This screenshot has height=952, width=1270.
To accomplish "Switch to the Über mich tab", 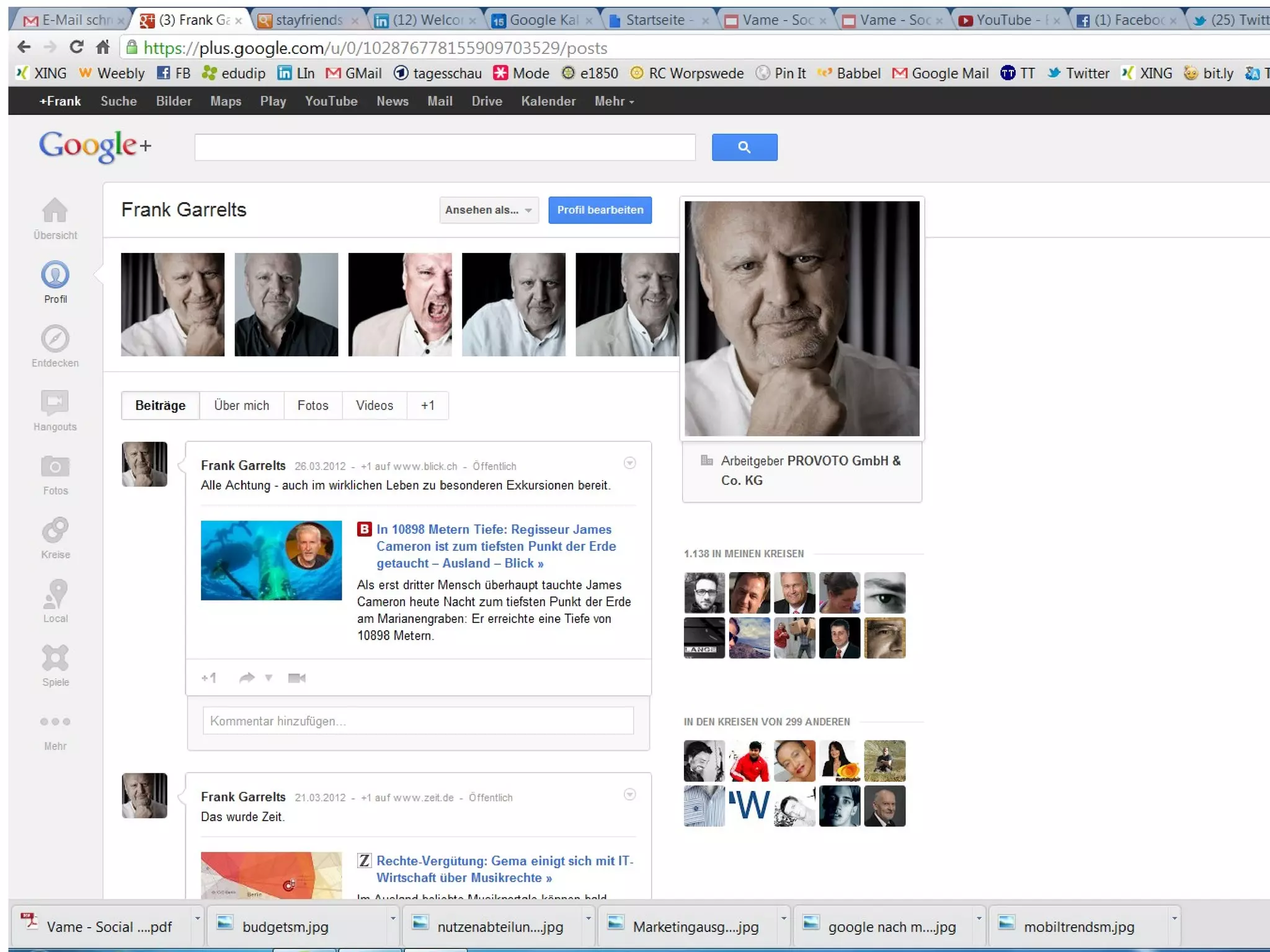I will point(241,405).
